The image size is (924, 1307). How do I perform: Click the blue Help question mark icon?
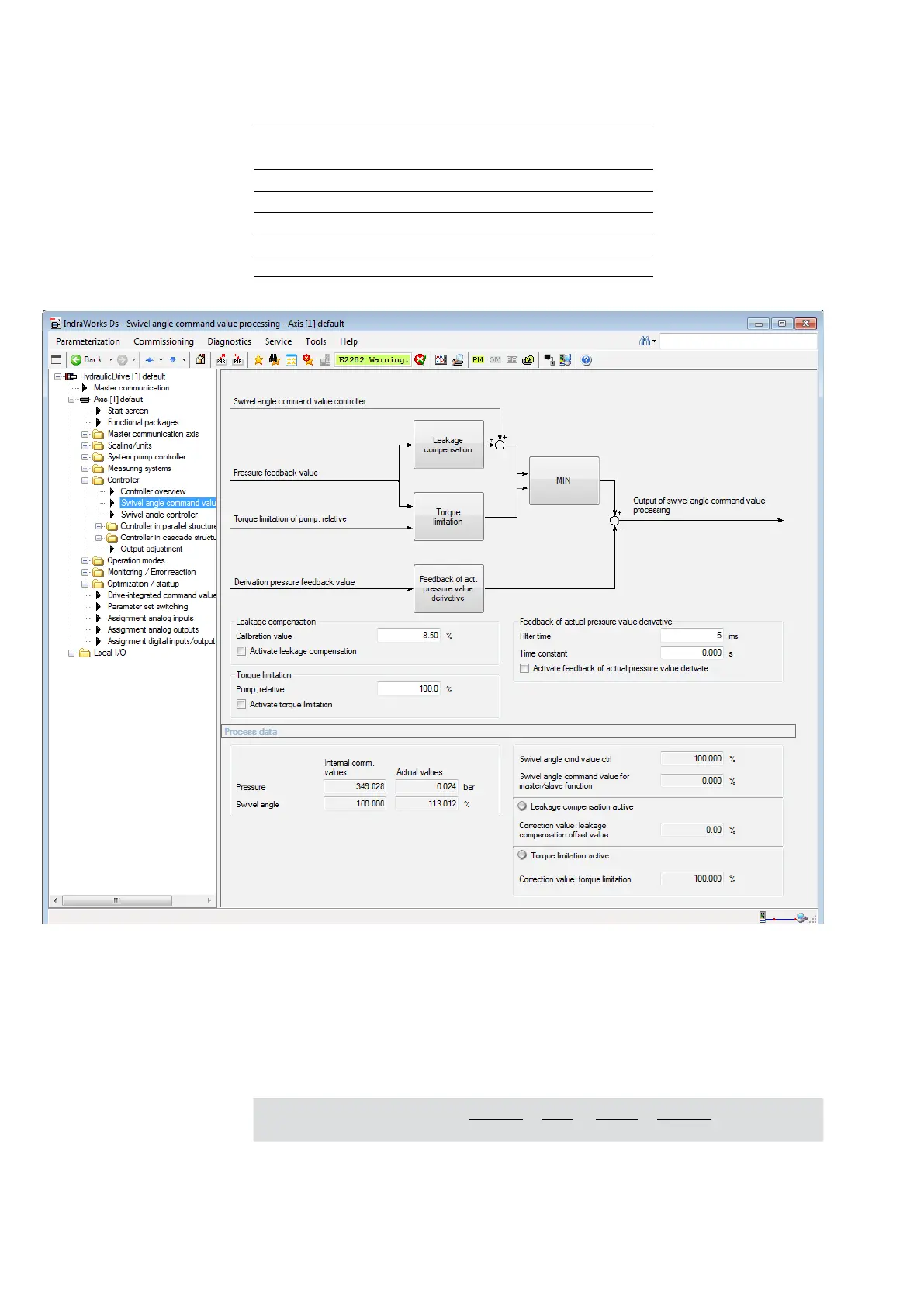coord(587,359)
